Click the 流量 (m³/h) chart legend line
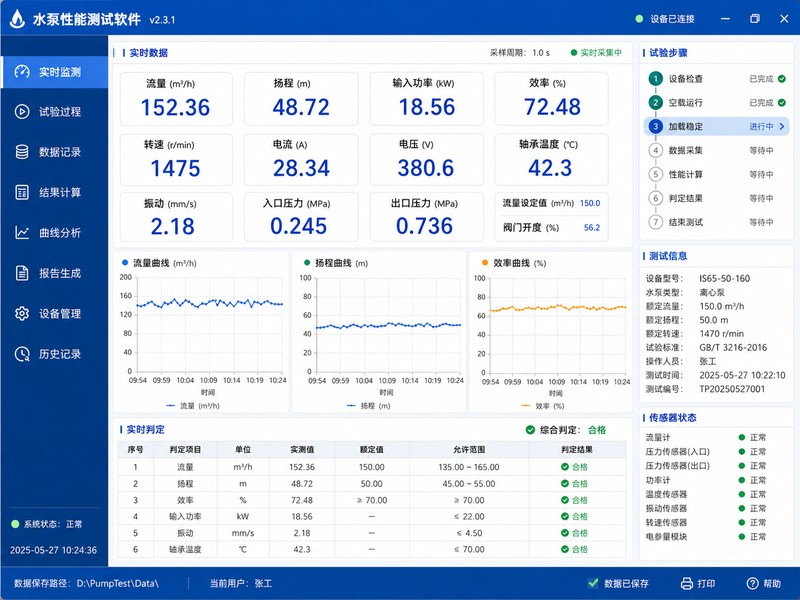This screenshot has width=800, height=600. point(170,406)
